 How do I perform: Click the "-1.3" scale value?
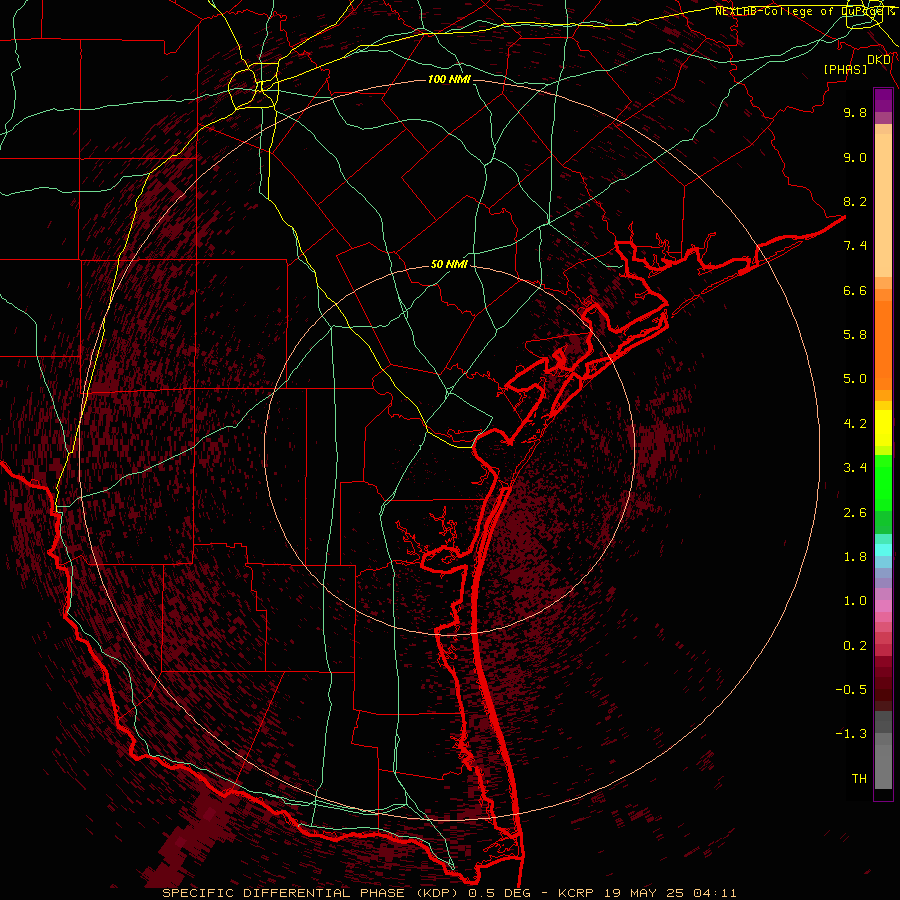tap(851, 734)
